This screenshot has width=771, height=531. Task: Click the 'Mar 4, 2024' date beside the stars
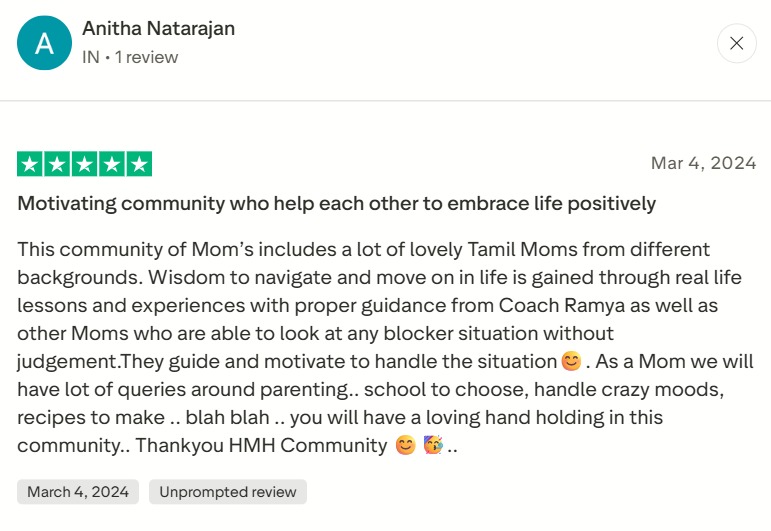pyautogui.click(x=703, y=163)
